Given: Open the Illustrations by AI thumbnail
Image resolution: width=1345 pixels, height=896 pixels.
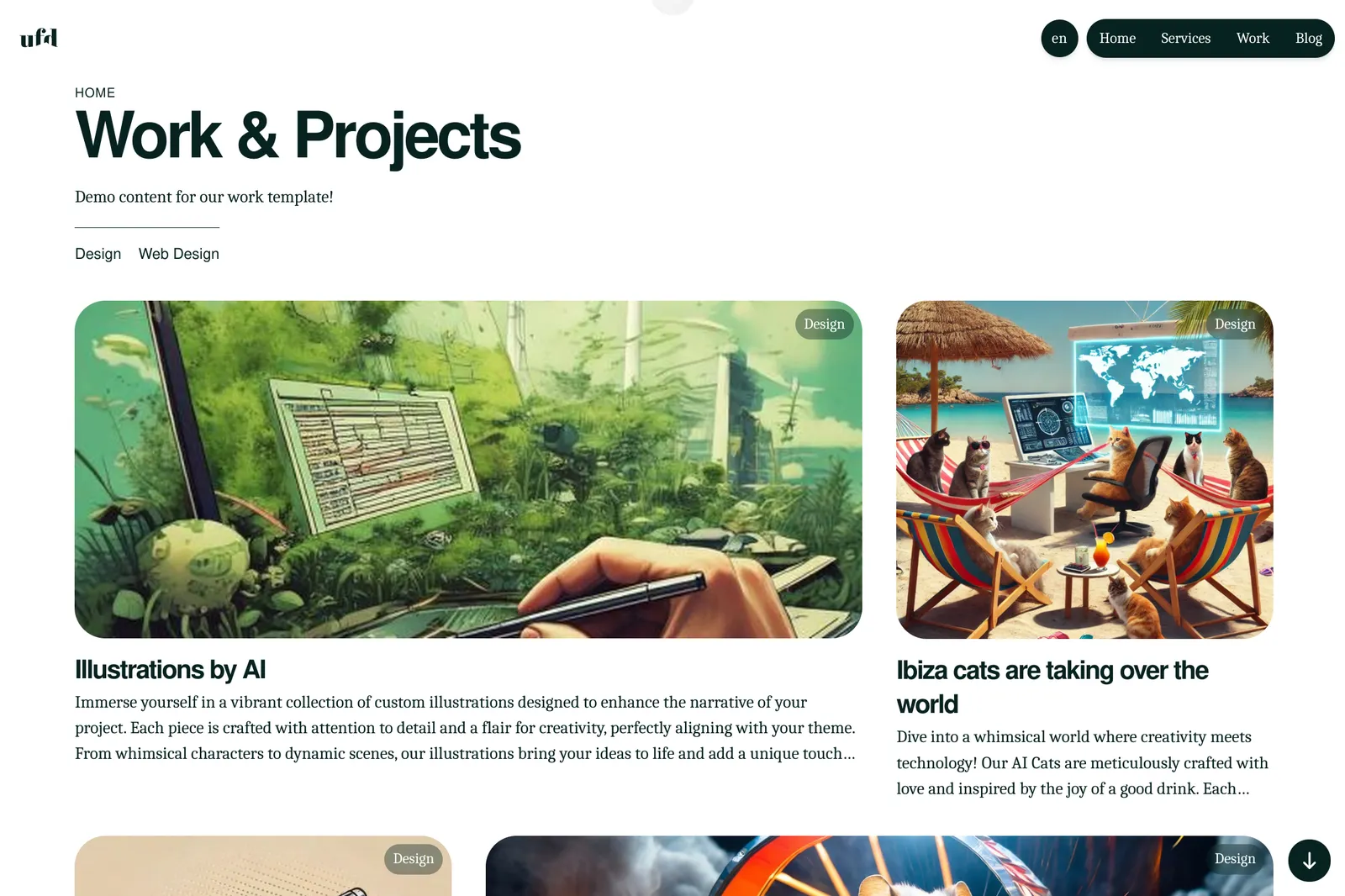Looking at the screenshot, I should tap(468, 469).
